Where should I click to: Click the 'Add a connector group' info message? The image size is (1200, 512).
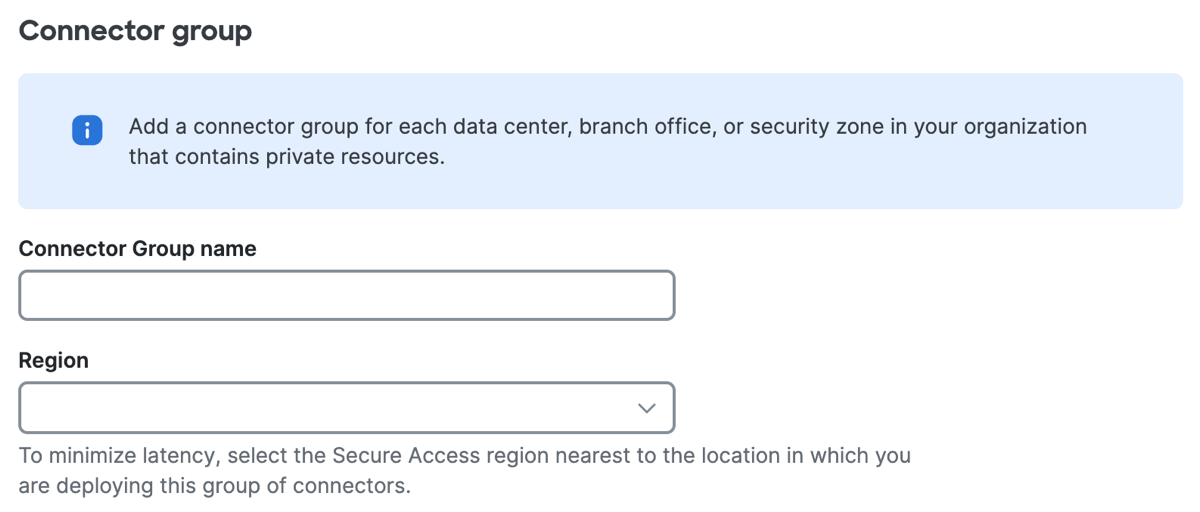pyautogui.click(x=608, y=142)
